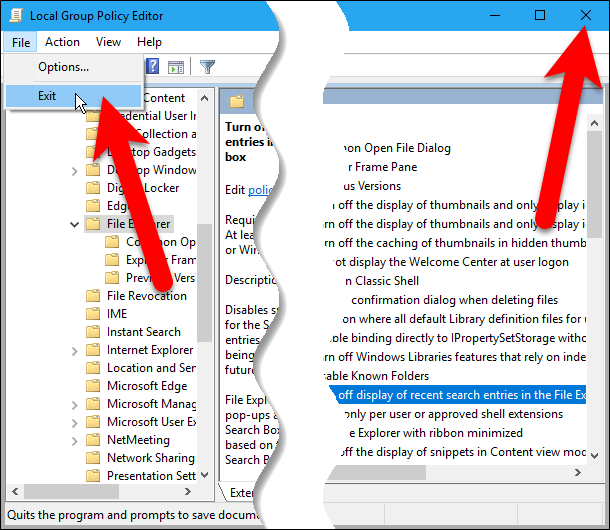Expand the Desktop Window Manager tree node
Screen dimensions: 610x530
74,171
